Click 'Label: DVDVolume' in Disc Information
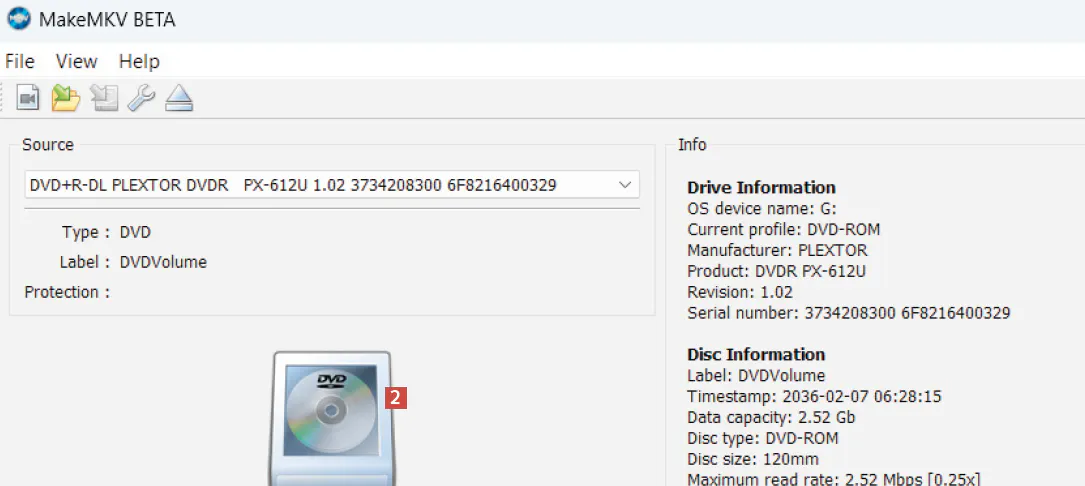 pyautogui.click(x=756, y=376)
